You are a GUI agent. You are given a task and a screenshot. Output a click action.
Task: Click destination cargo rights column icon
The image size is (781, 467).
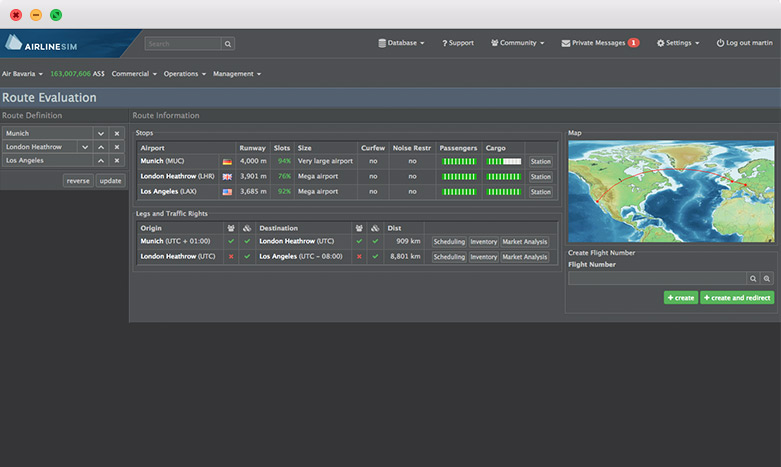[x=375, y=228]
